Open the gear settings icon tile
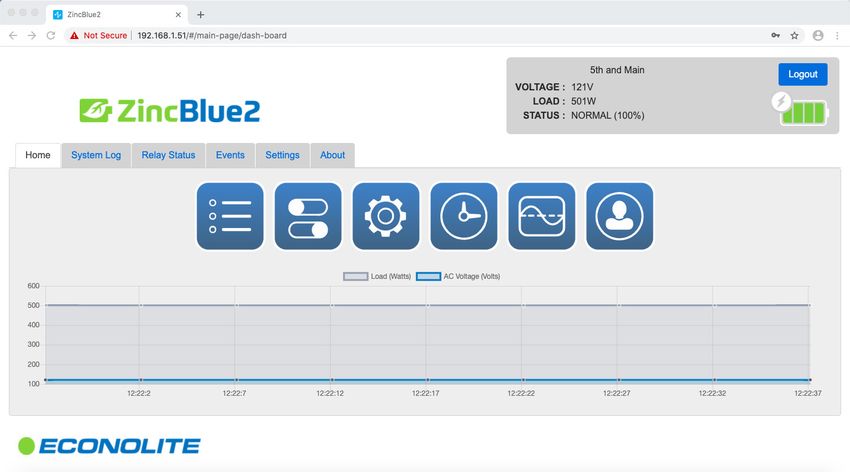The width and height of the screenshot is (850, 472). pyautogui.click(x=385, y=216)
